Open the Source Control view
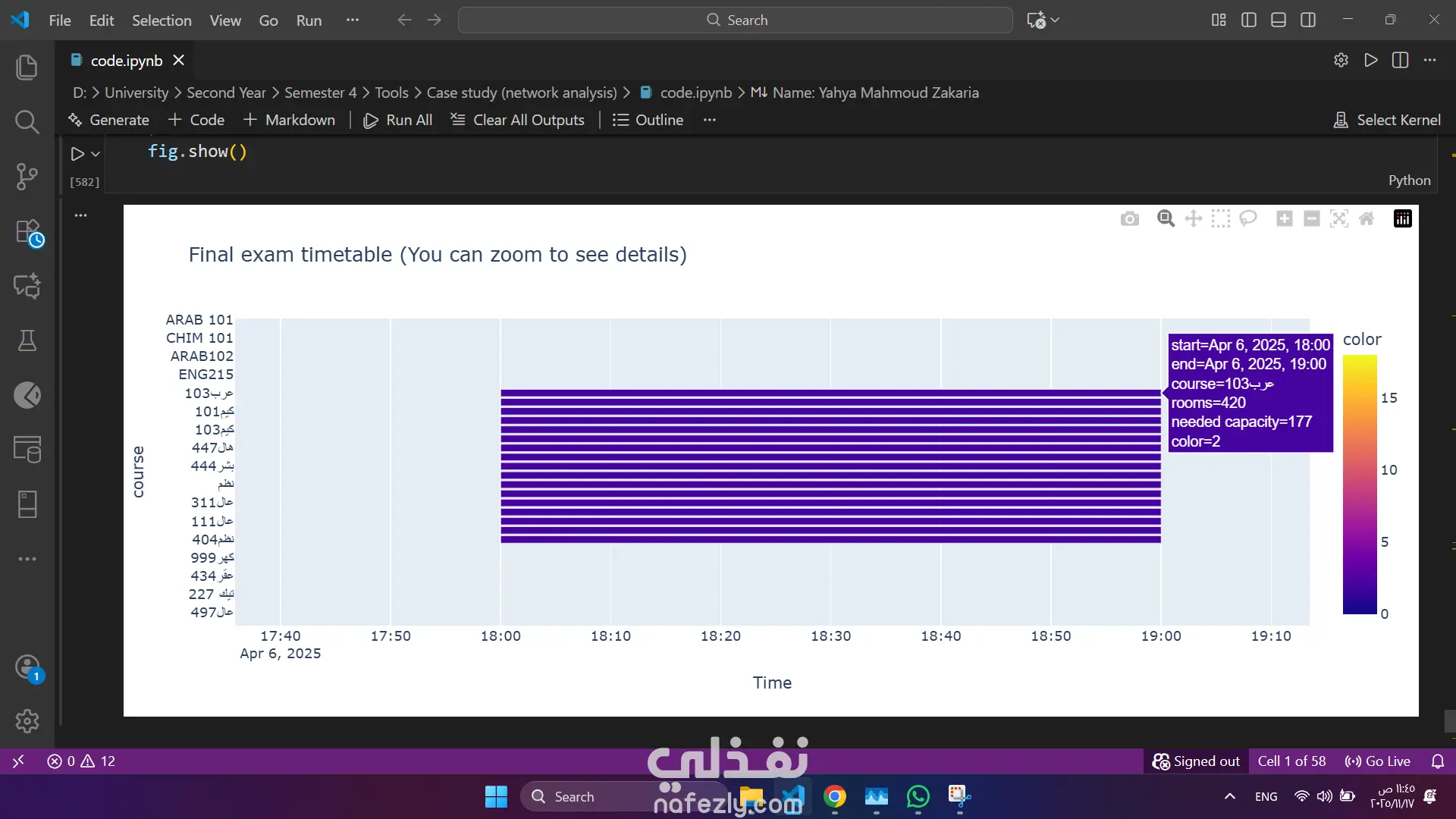 click(27, 177)
